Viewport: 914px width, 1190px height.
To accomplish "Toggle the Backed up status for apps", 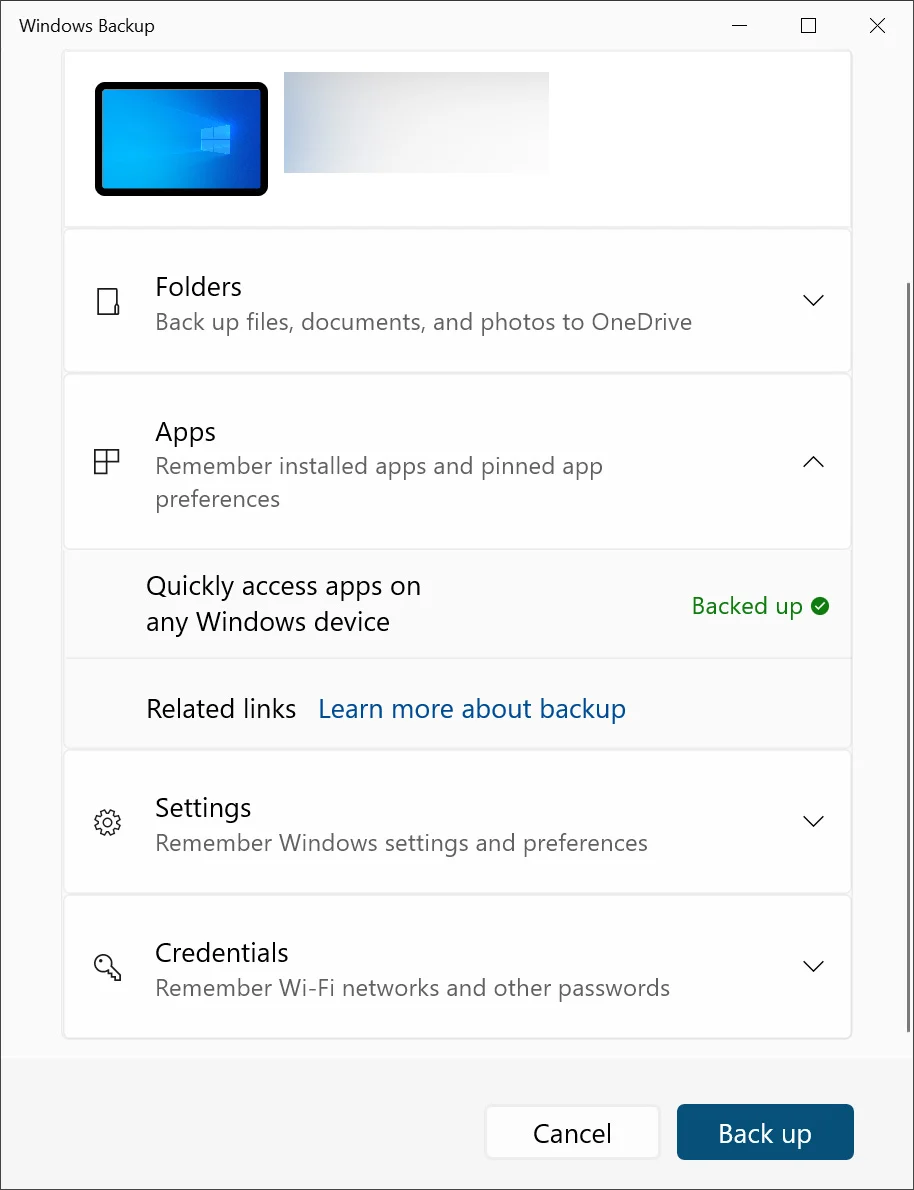I will (x=760, y=606).
